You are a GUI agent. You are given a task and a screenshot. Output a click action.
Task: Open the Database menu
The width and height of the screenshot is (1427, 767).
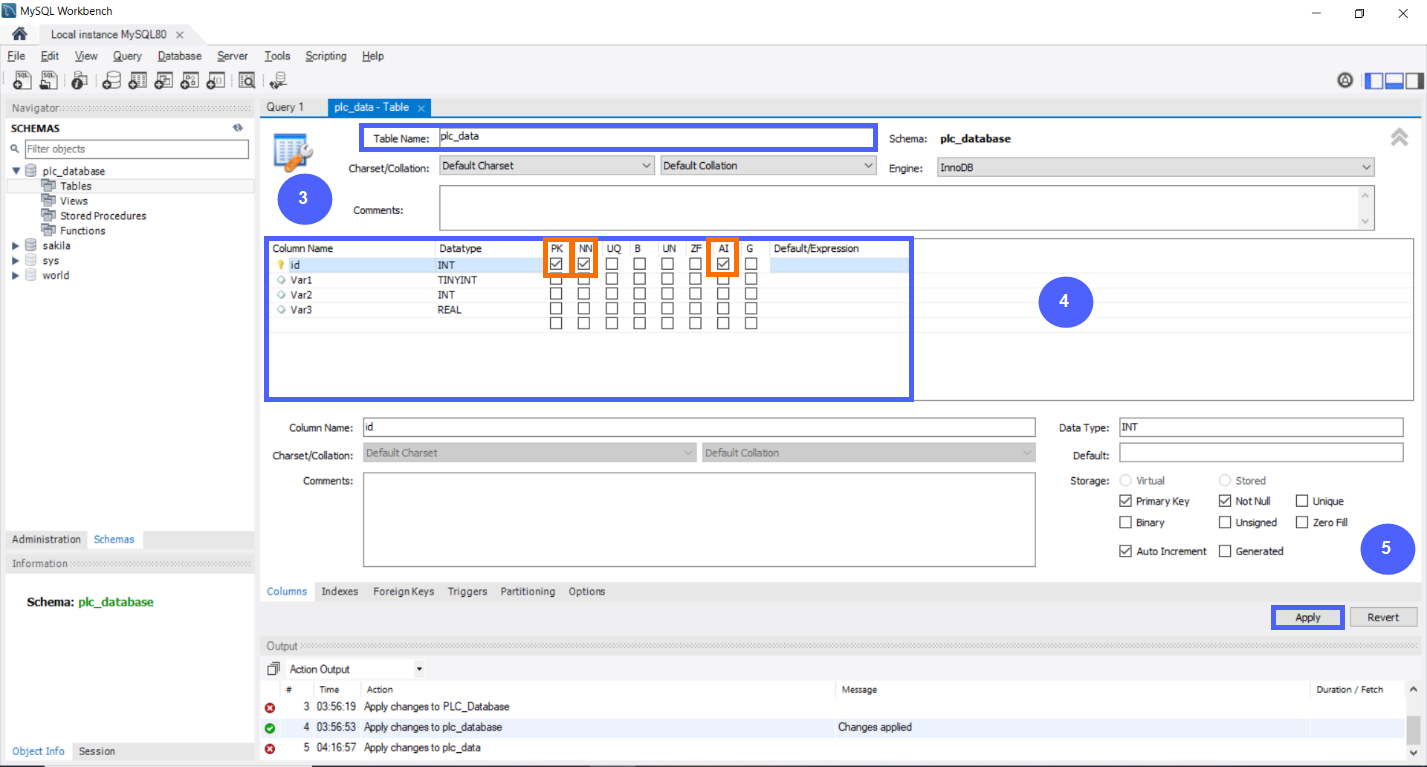[x=179, y=56]
